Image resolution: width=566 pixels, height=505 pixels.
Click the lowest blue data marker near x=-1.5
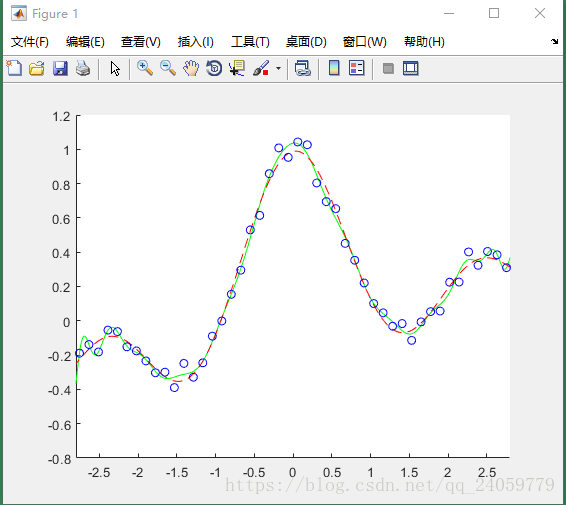coord(174,388)
